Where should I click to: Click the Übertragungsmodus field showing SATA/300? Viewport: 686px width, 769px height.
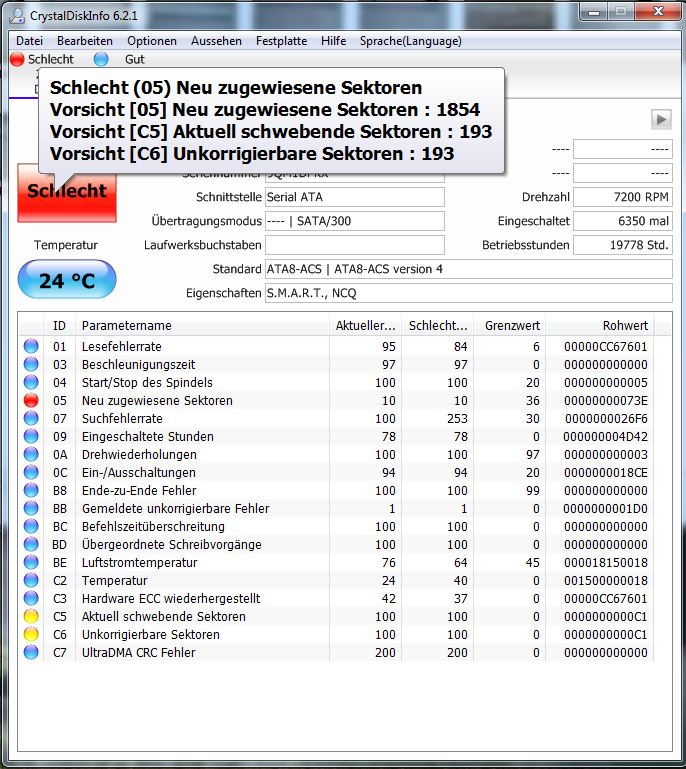pos(355,221)
